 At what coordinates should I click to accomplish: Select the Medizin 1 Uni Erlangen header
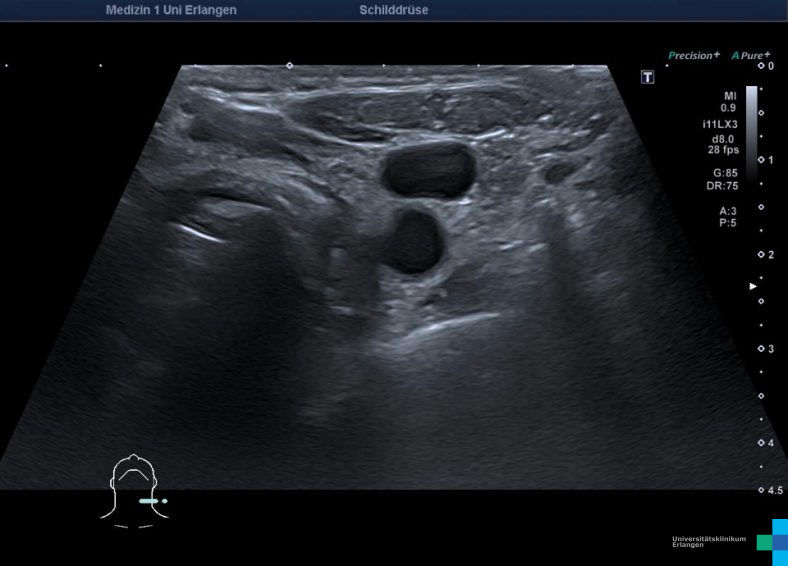tap(171, 10)
